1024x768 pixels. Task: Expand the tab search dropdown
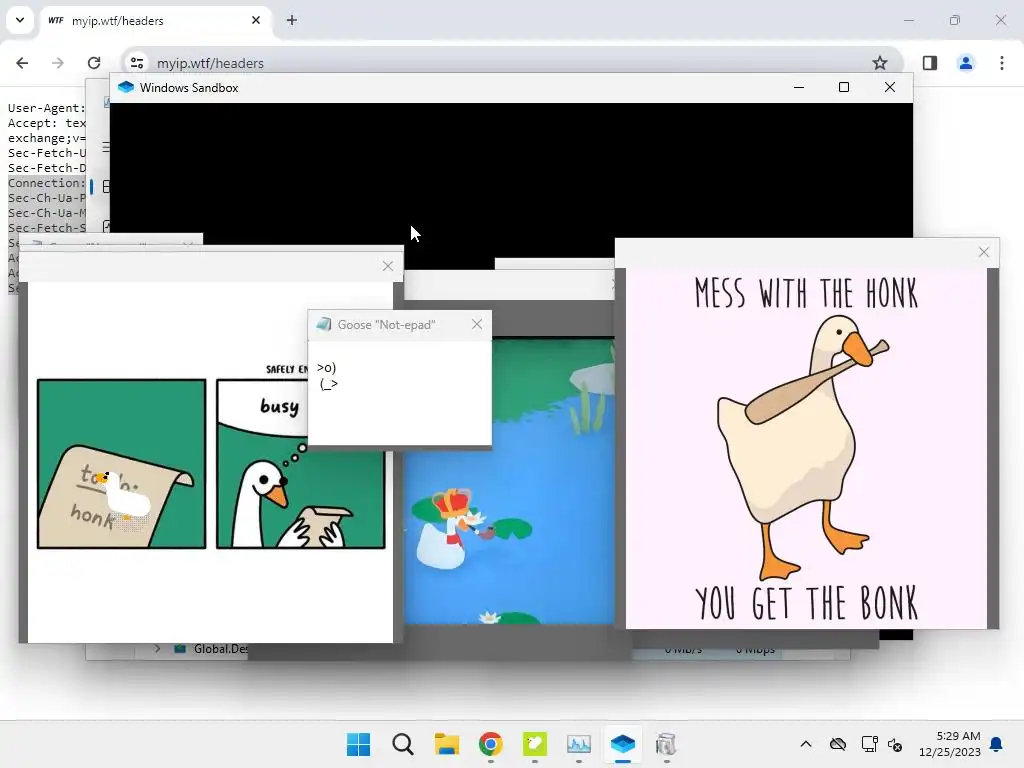tap(20, 20)
